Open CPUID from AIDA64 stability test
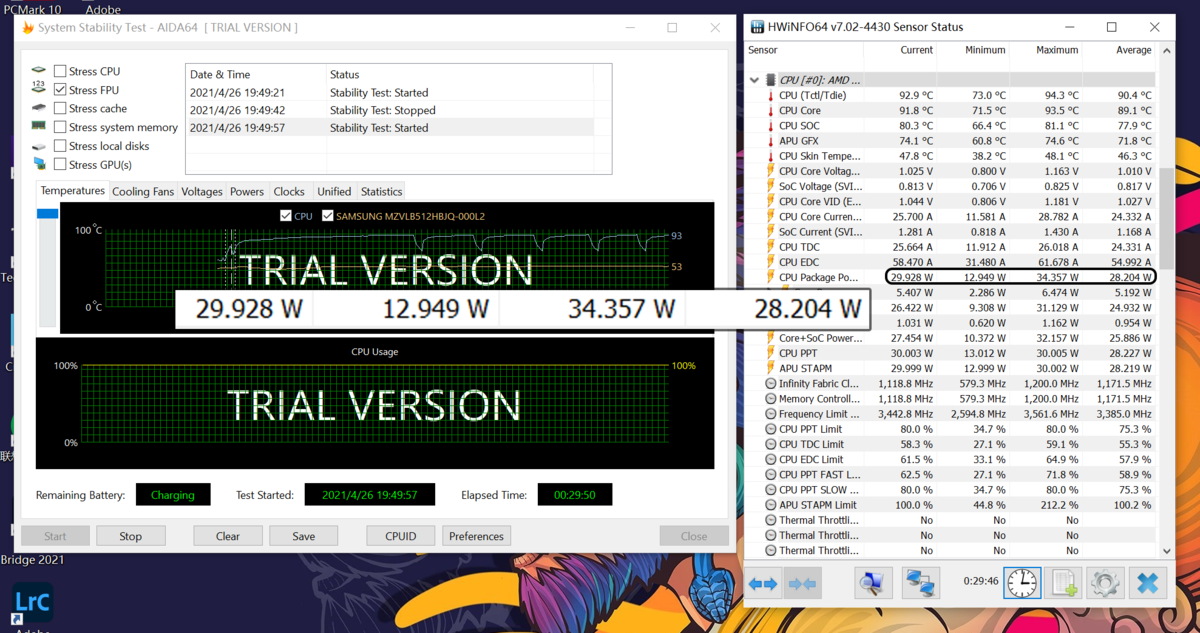Screen dimensions: 1200x633 (x=401, y=536)
